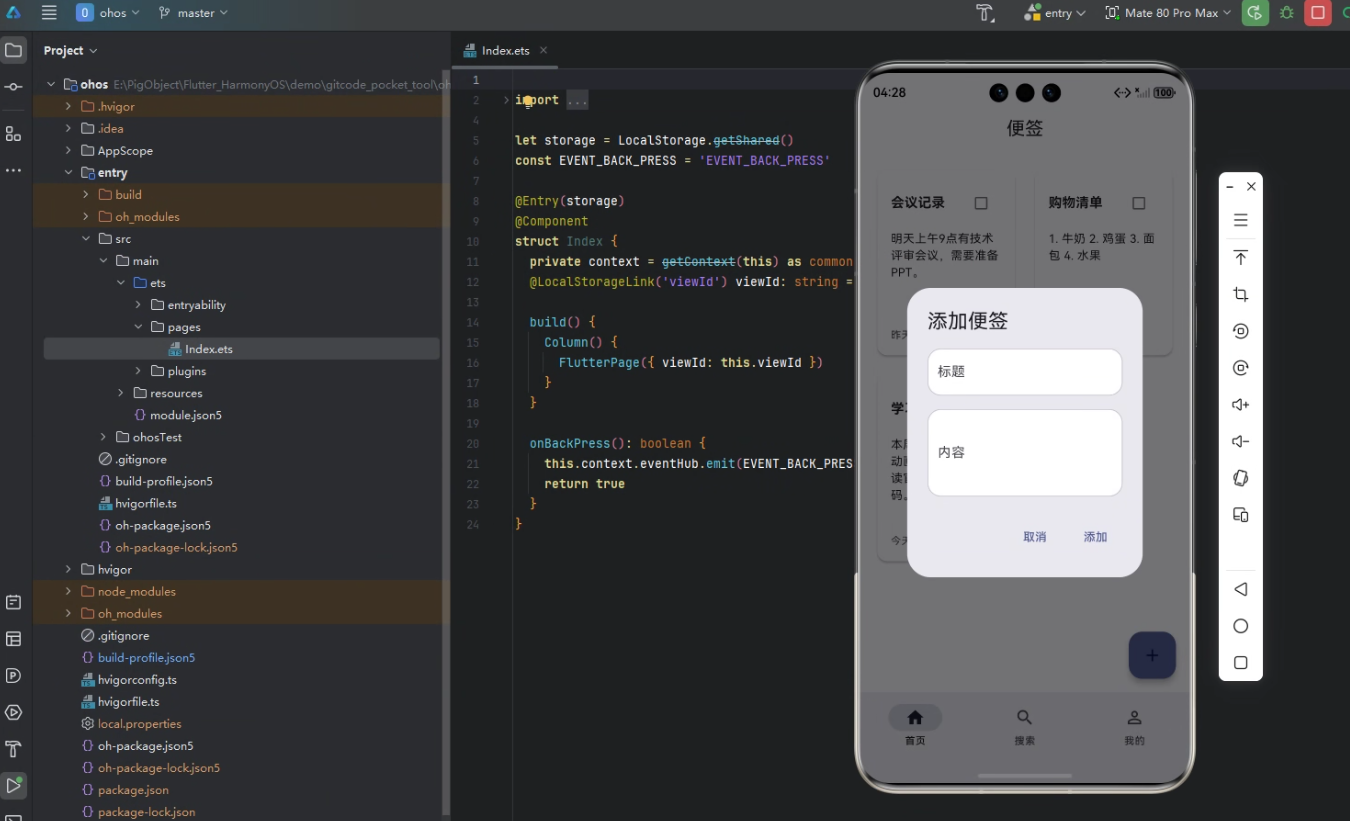The width and height of the screenshot is (1350, 821).
Task: Rotate the emulator screen using the rotate icon
Action: pos(1240,478)
